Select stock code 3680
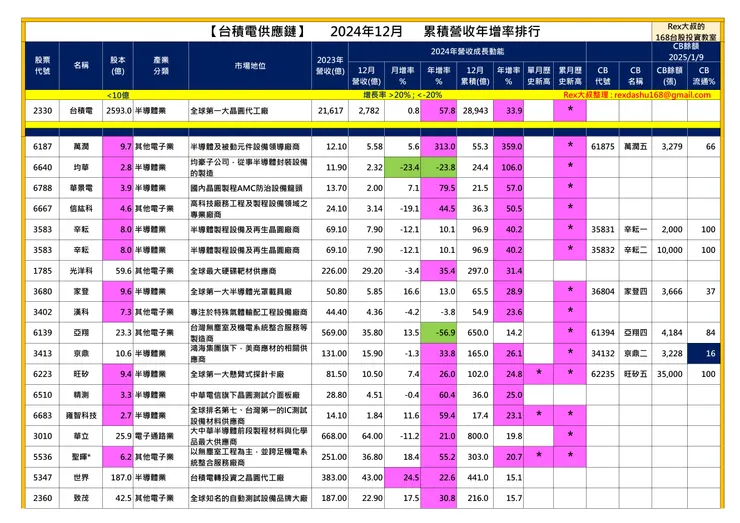 coord(42,291)
